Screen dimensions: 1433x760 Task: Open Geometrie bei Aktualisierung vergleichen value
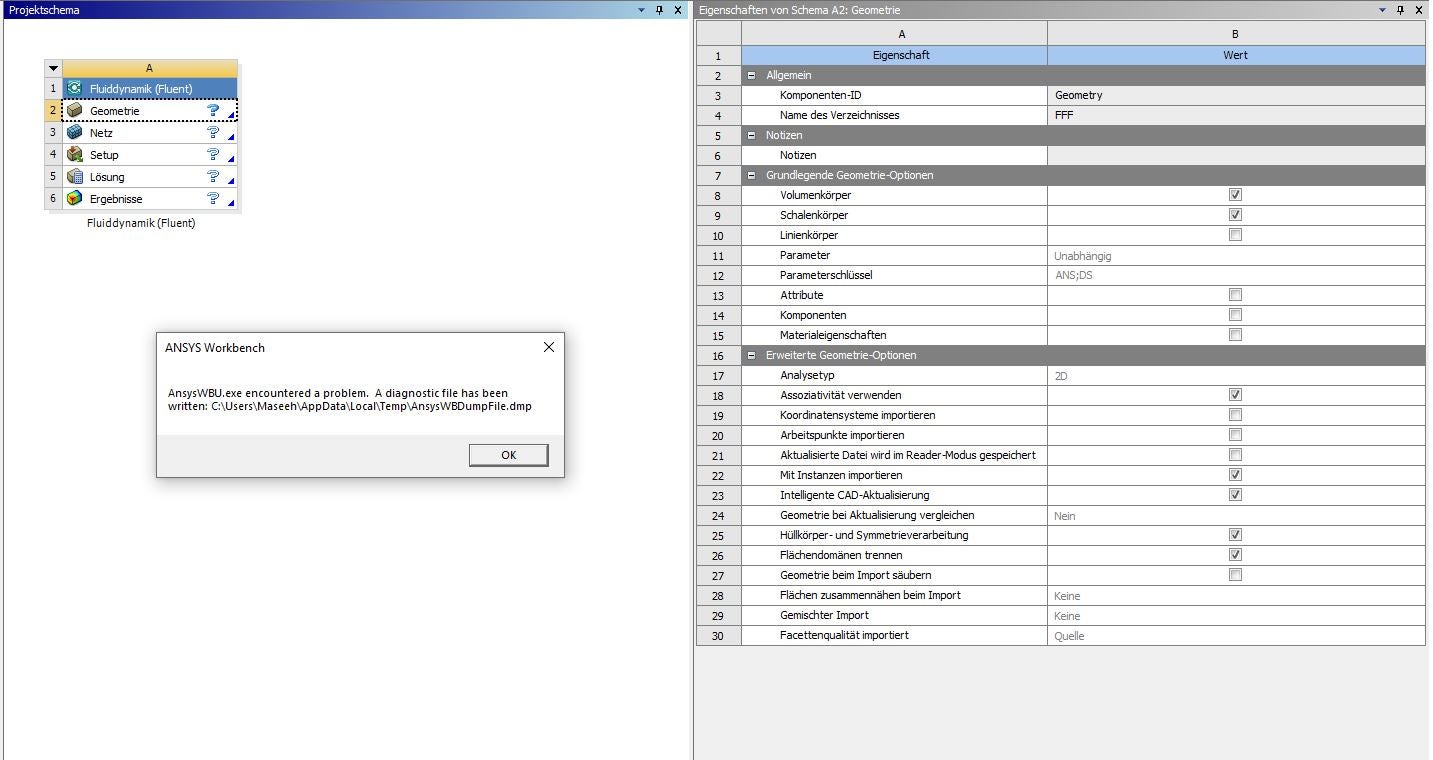[x=1236, y=516]
